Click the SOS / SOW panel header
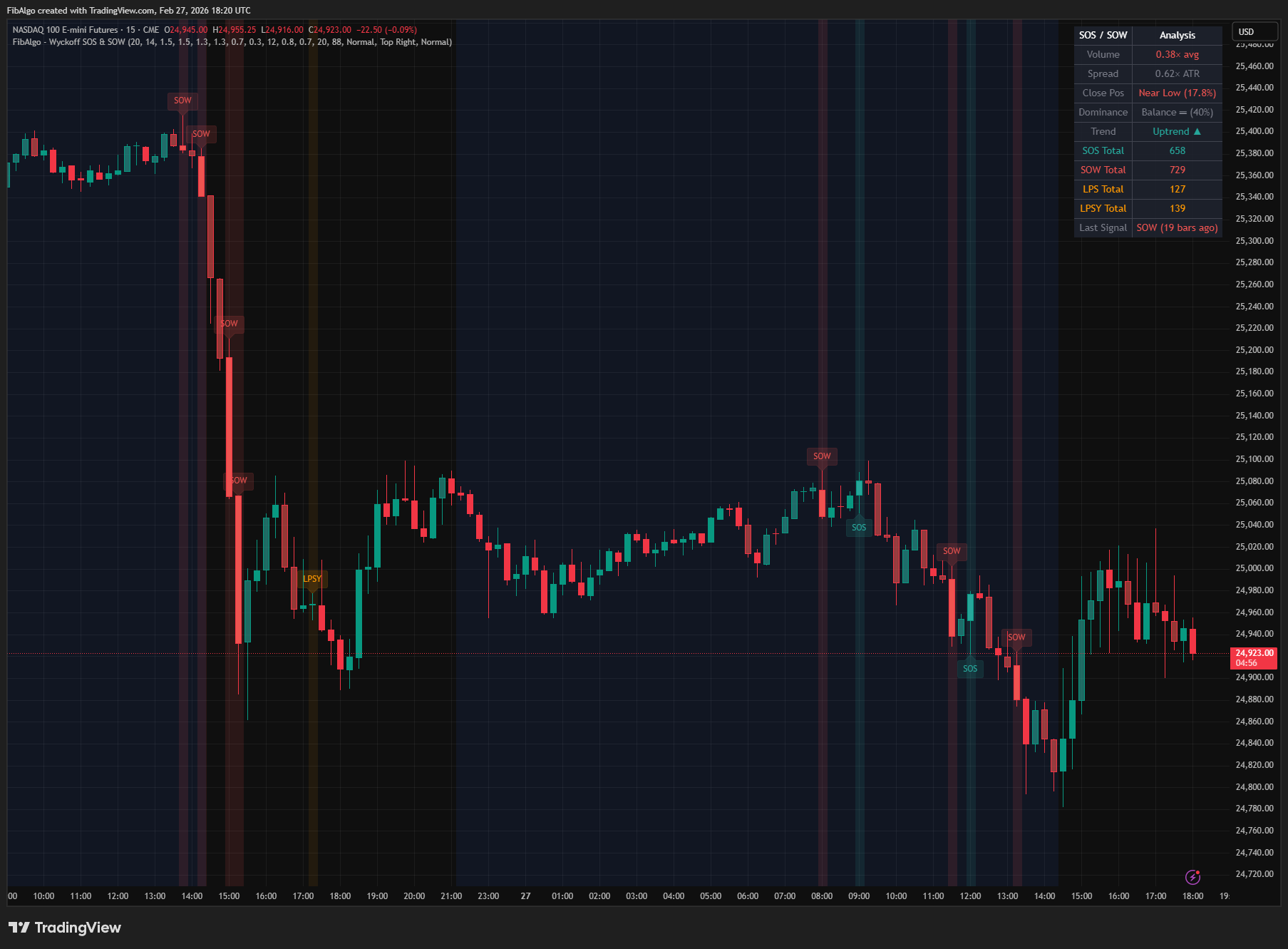The image size is (1288, 949). tap(1102, 34)
